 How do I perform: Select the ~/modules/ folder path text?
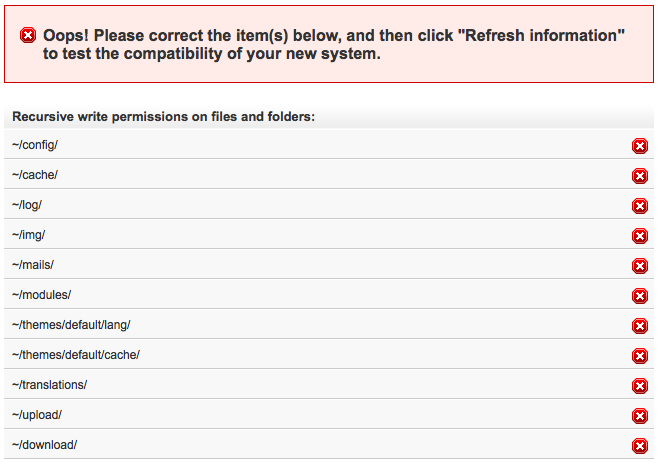(x=41, y=295)
